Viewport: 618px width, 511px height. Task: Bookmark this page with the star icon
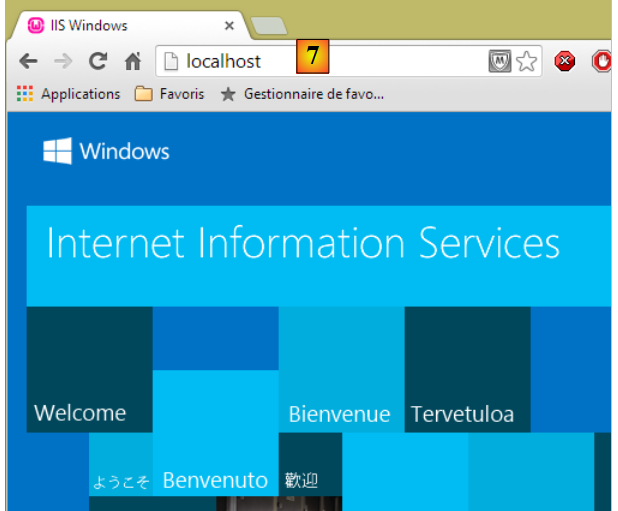[x=527, y=62]
